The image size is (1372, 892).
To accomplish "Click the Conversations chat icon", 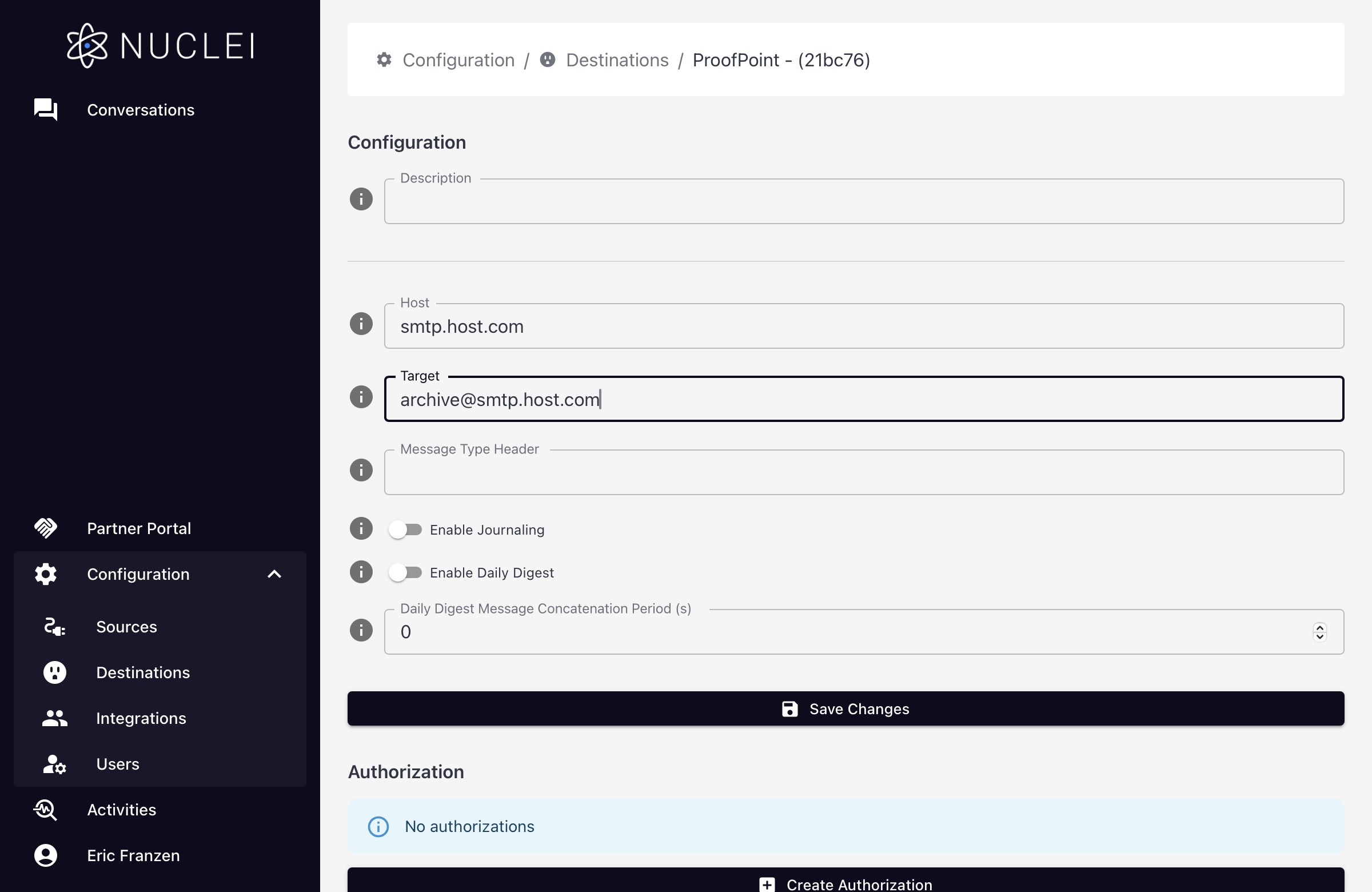I will click(x=46, y=109).
